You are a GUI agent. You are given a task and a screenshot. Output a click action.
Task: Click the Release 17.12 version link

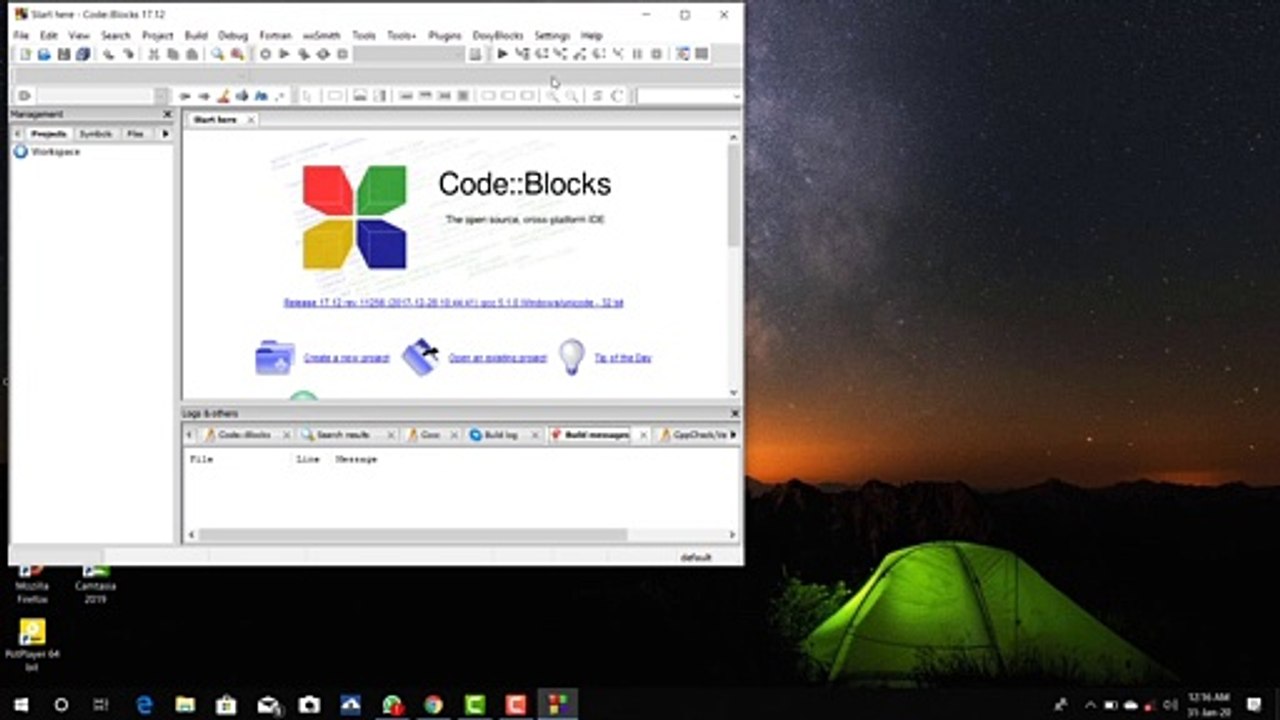coord(453,303)
